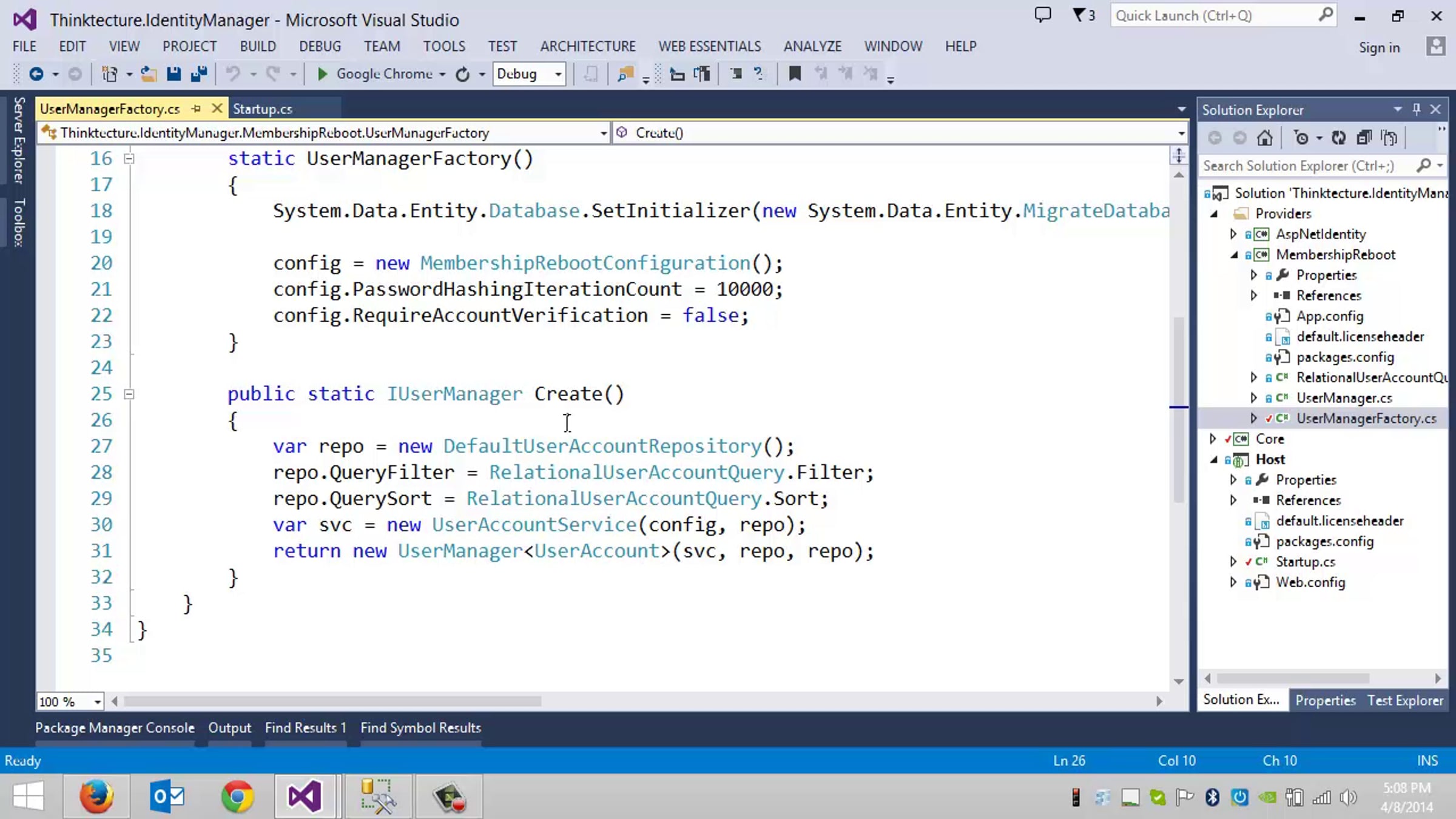Viewport: 1456px width, 819px height.
Task: Click the Navigate Backward toolbar arrow
Action: [x=36, y=74]
